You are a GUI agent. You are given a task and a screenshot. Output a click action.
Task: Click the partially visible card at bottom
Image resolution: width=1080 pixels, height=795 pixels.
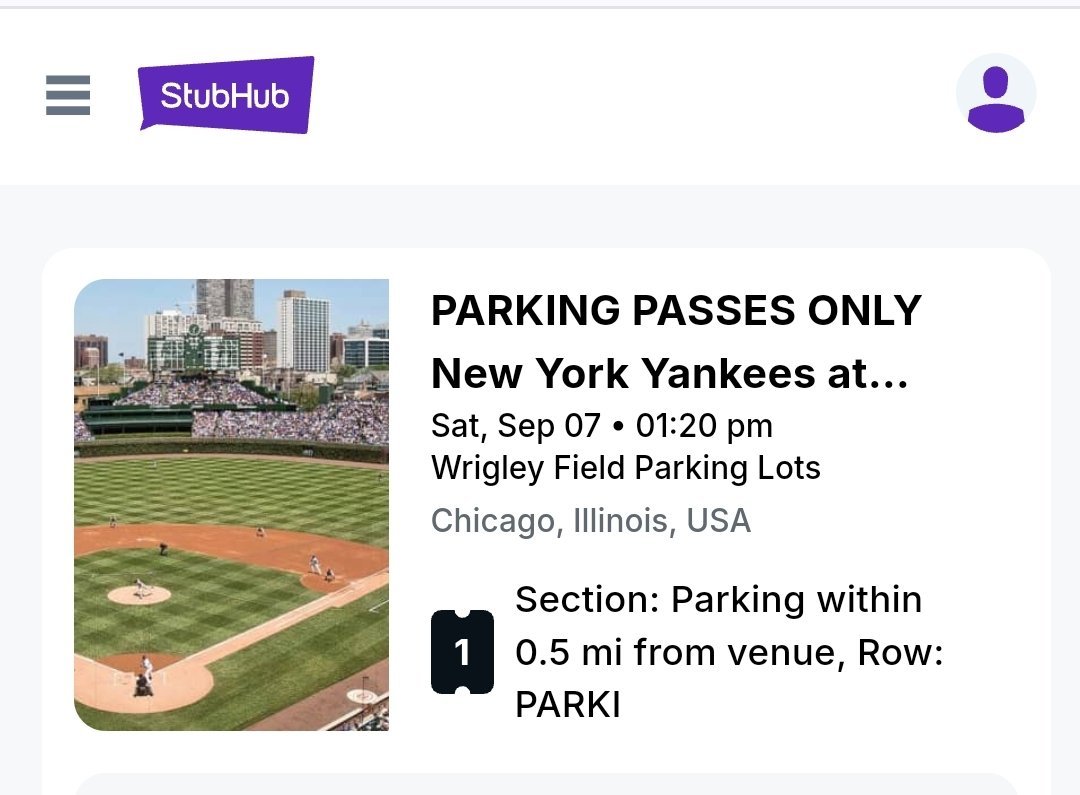click(x=545, y=783)
